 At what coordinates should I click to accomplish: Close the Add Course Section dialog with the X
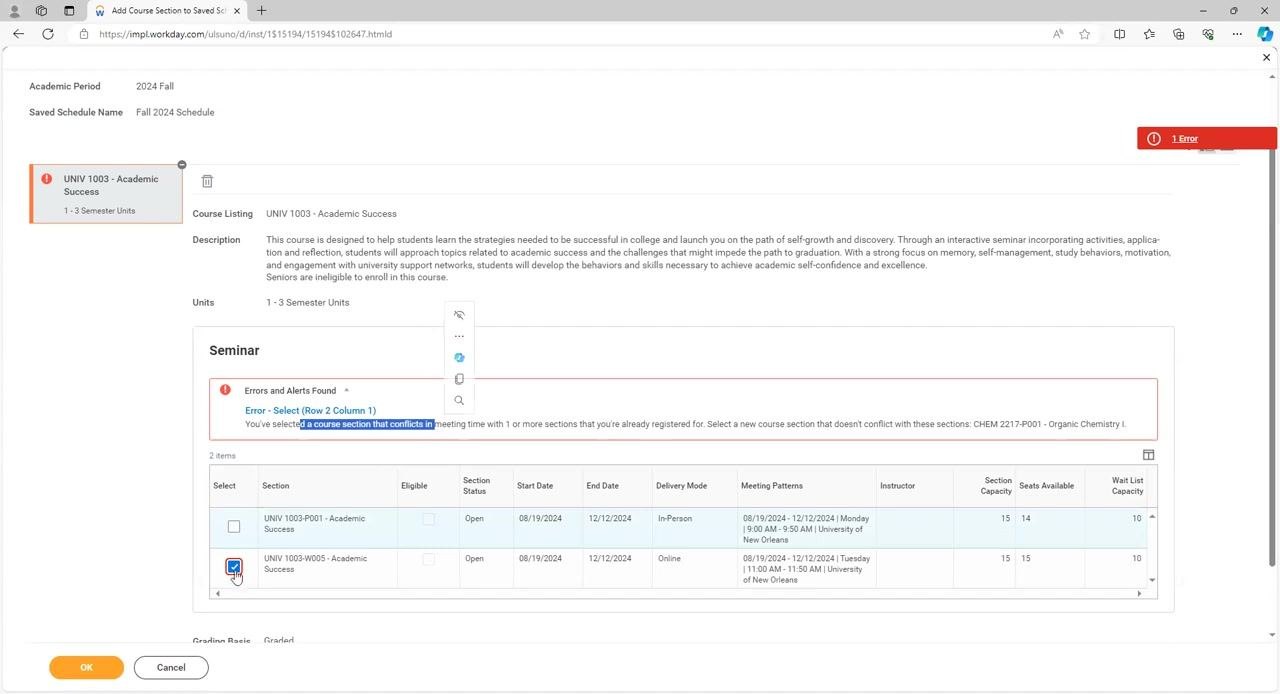pyautogui.click(x=1266, y=58)
